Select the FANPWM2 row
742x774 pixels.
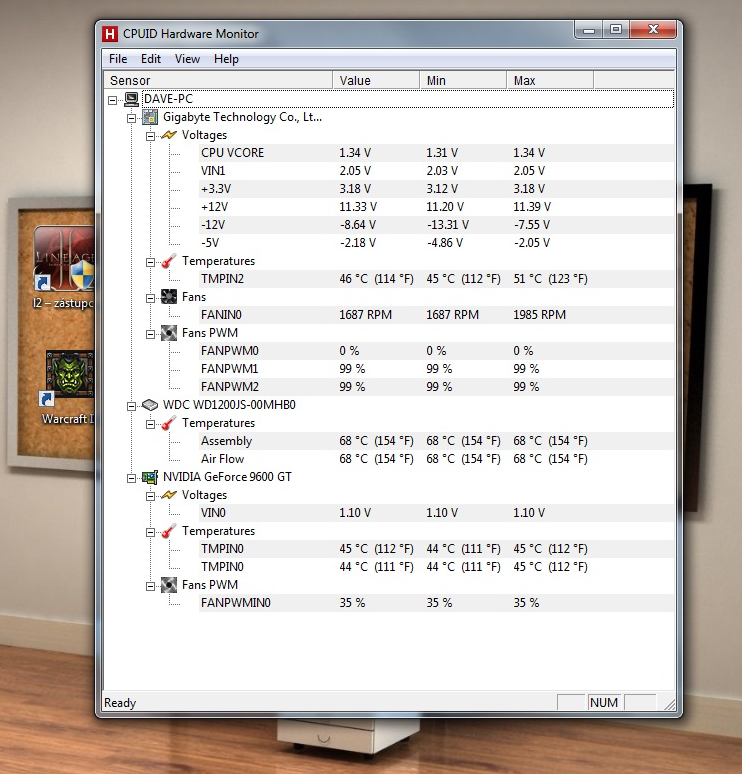[x=436, y=387]
